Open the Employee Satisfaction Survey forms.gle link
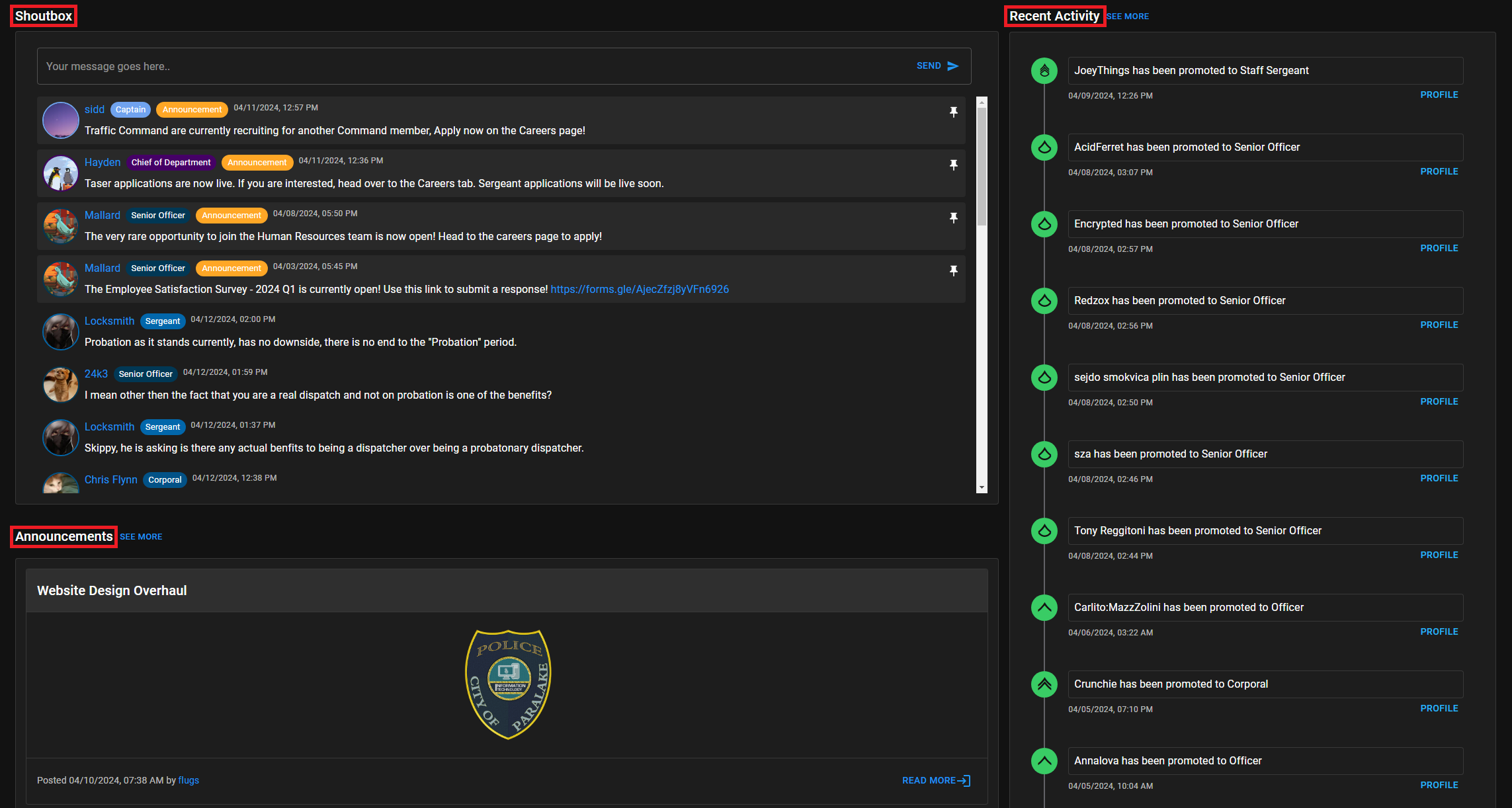The image size is (1512, 808). (638, 289)
